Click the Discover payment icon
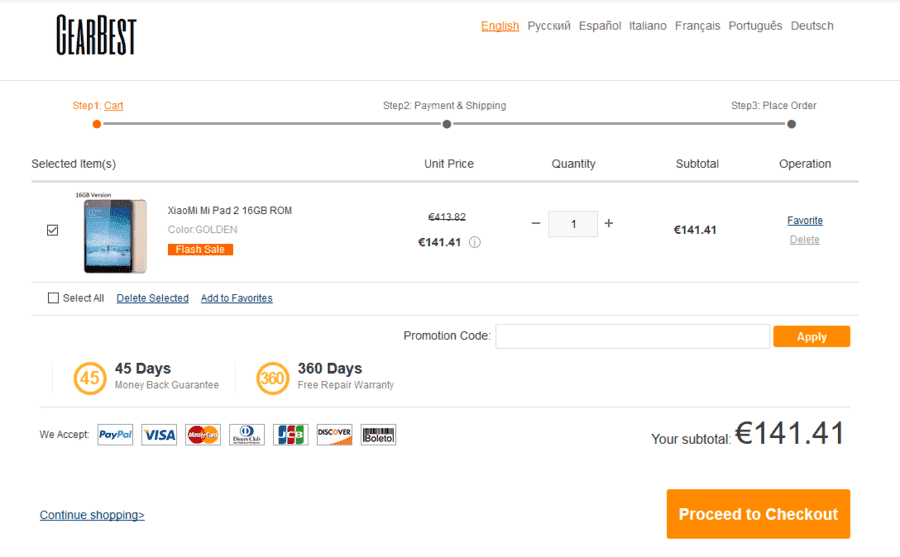The width and height of the screenshot is (900, 557). pyautogui.click(x=335, y=435)
